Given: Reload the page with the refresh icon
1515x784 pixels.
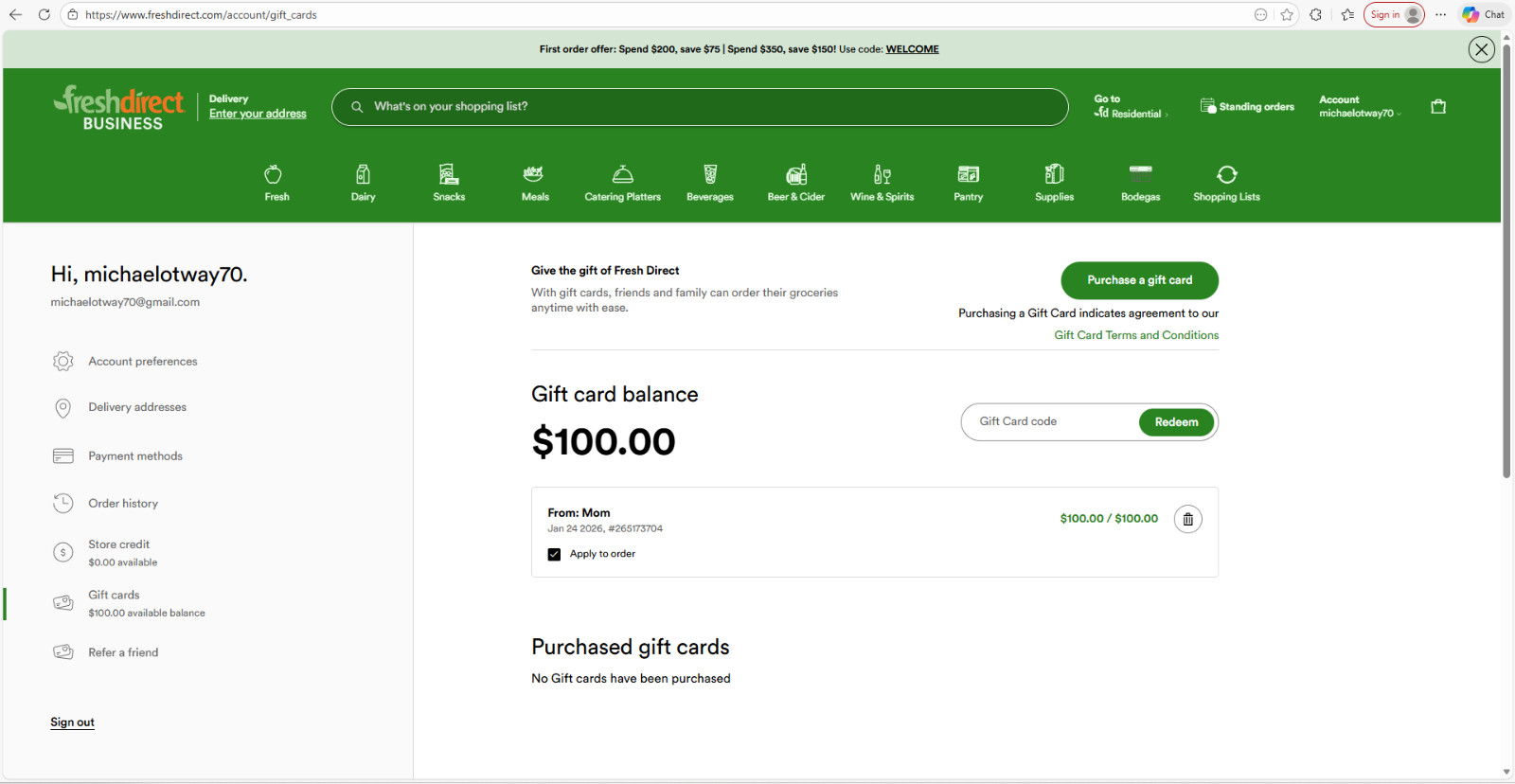Looking at the screenshot, I should pos(44,14).
